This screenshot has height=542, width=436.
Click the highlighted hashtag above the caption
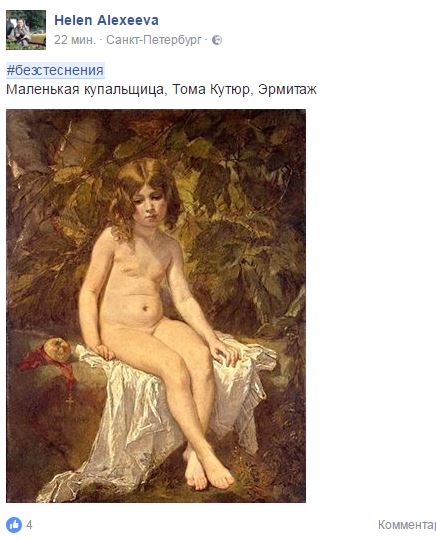[55, 71]
